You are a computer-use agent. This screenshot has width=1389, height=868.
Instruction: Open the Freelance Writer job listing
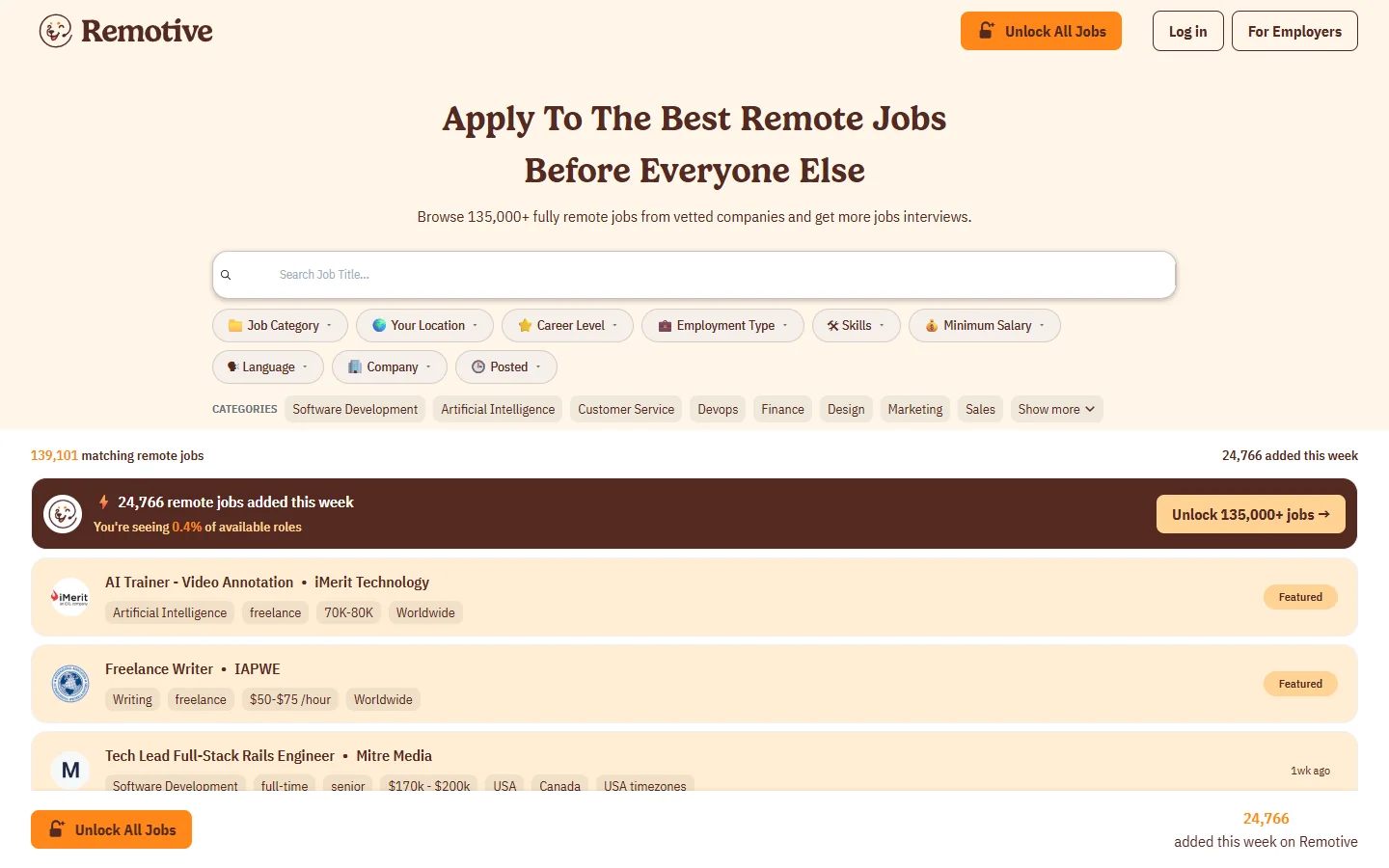pyautogui.click(x=694, y=684)
